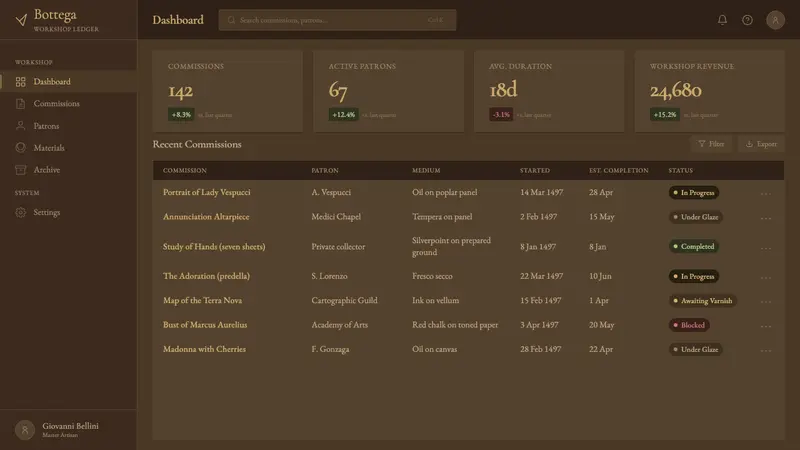This screenshot has height=450, width=800.
Task: Open Commissions section
Action: (68, 104)
